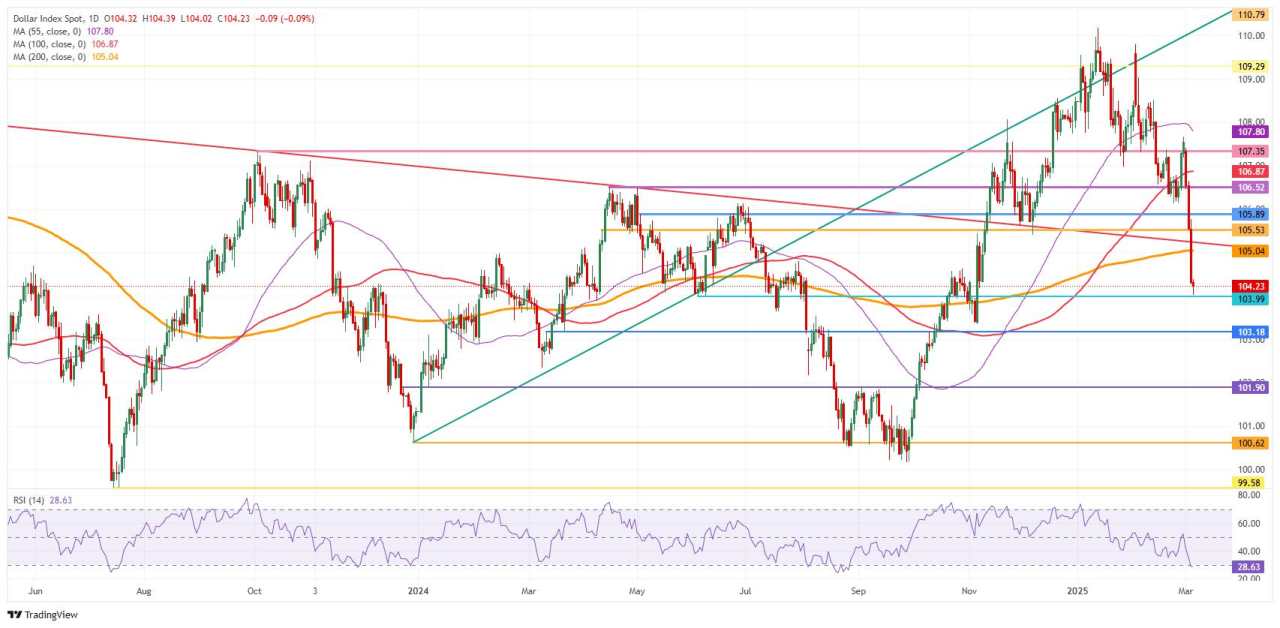Click the 110.00 price axis label
This screenshot has height=628, width=1280.
tap(1251, 36)
